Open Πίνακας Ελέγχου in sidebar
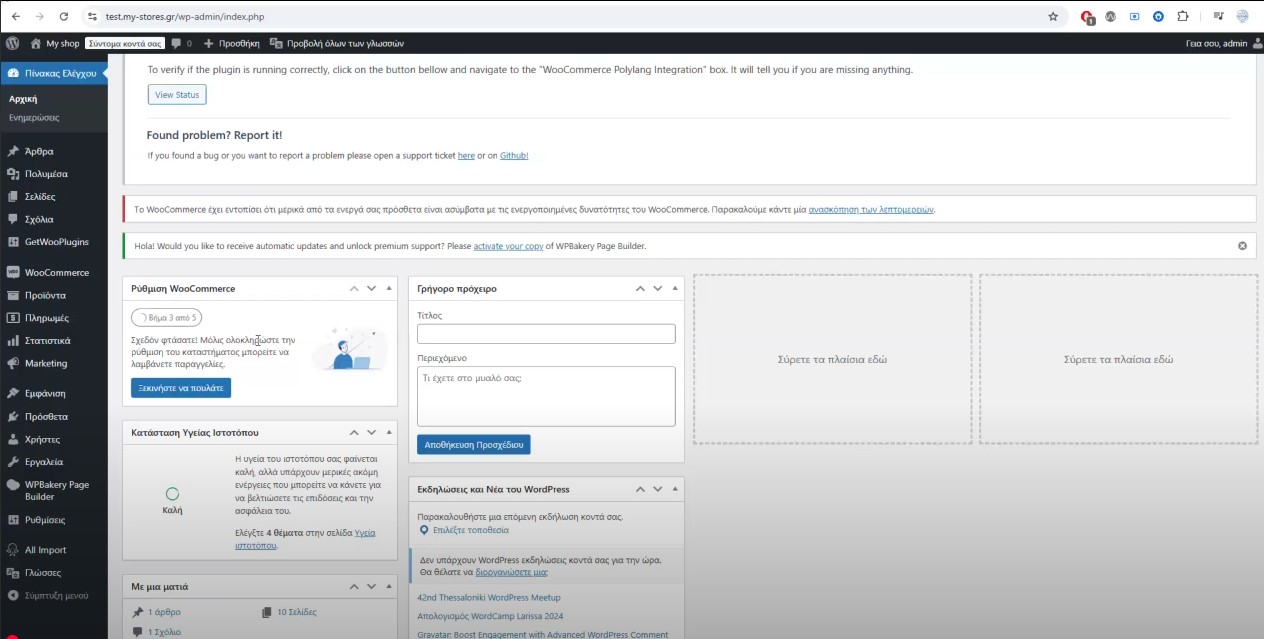 pos(54,73)
